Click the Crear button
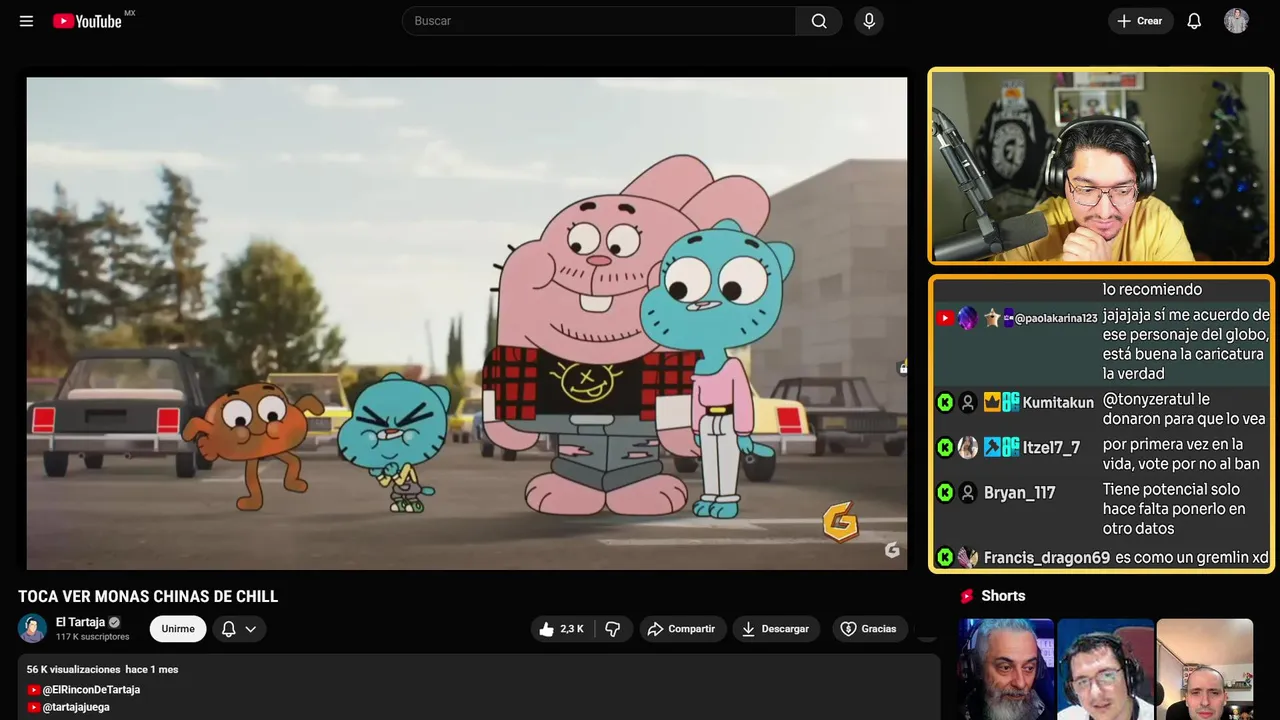The width and height of the screenshot is (1280, 720). click(x=1140, y=21)
